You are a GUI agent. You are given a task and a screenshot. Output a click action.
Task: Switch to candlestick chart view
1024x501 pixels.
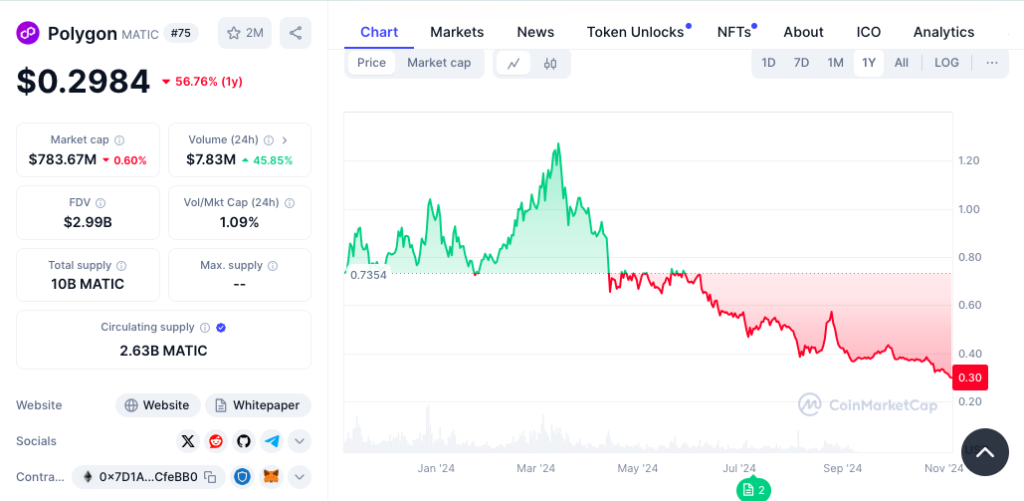(550, 63)
